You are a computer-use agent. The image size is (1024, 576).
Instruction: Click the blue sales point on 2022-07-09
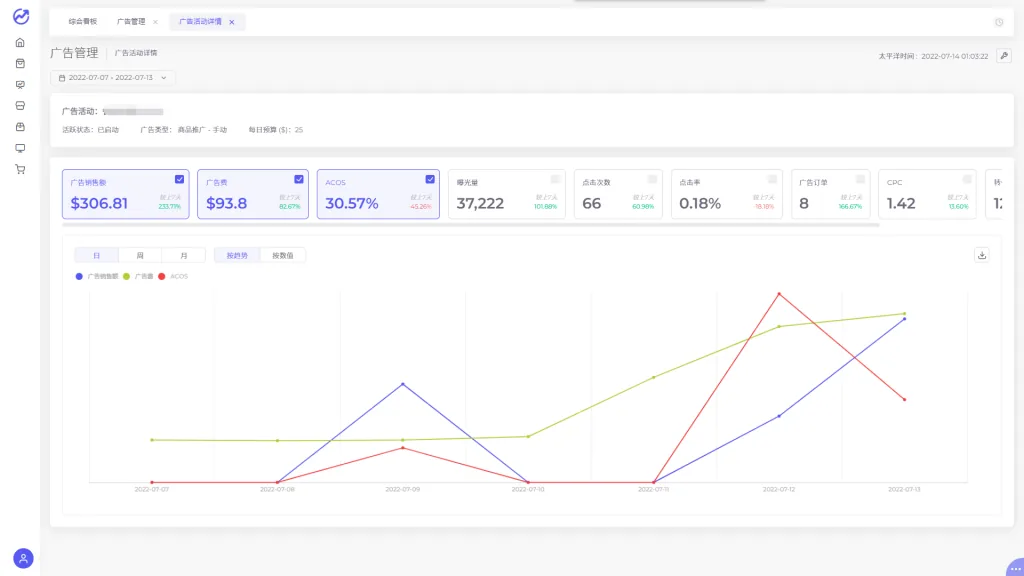coord(403,384)
